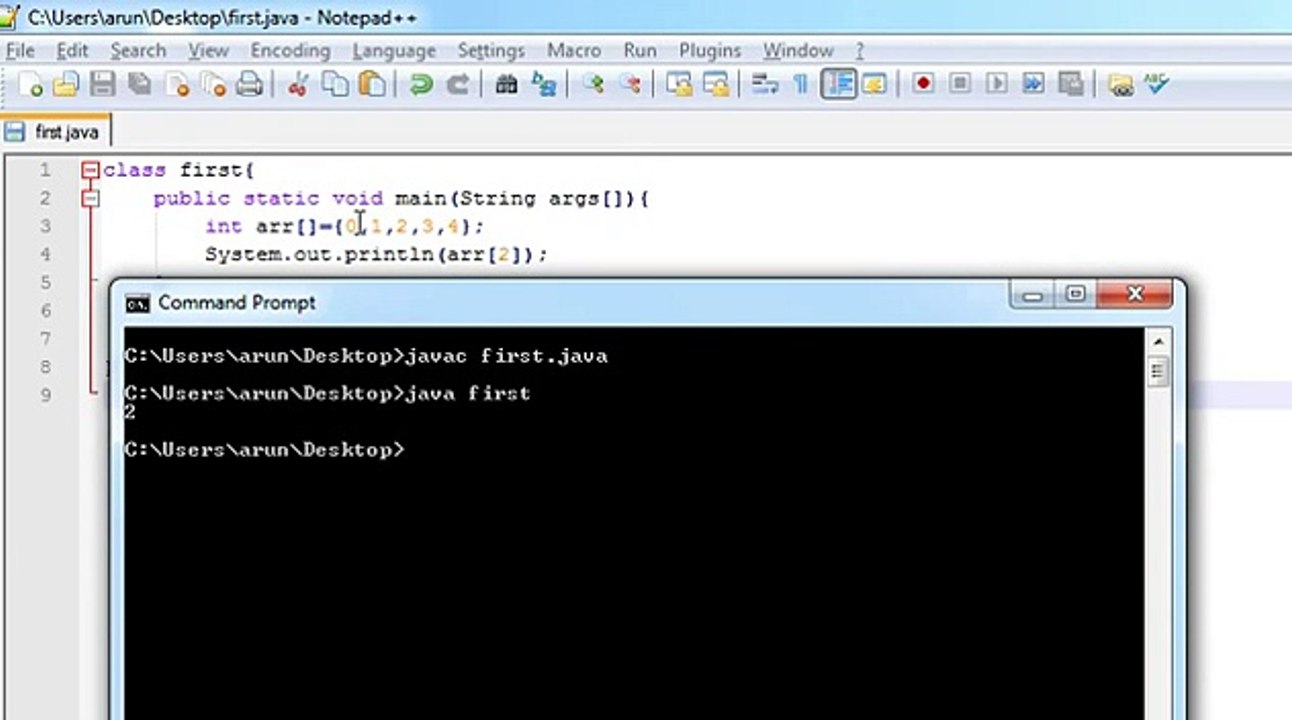Open the Run menu
Image resolution: width=1292 pixels, height=720 pixels.
640,50
